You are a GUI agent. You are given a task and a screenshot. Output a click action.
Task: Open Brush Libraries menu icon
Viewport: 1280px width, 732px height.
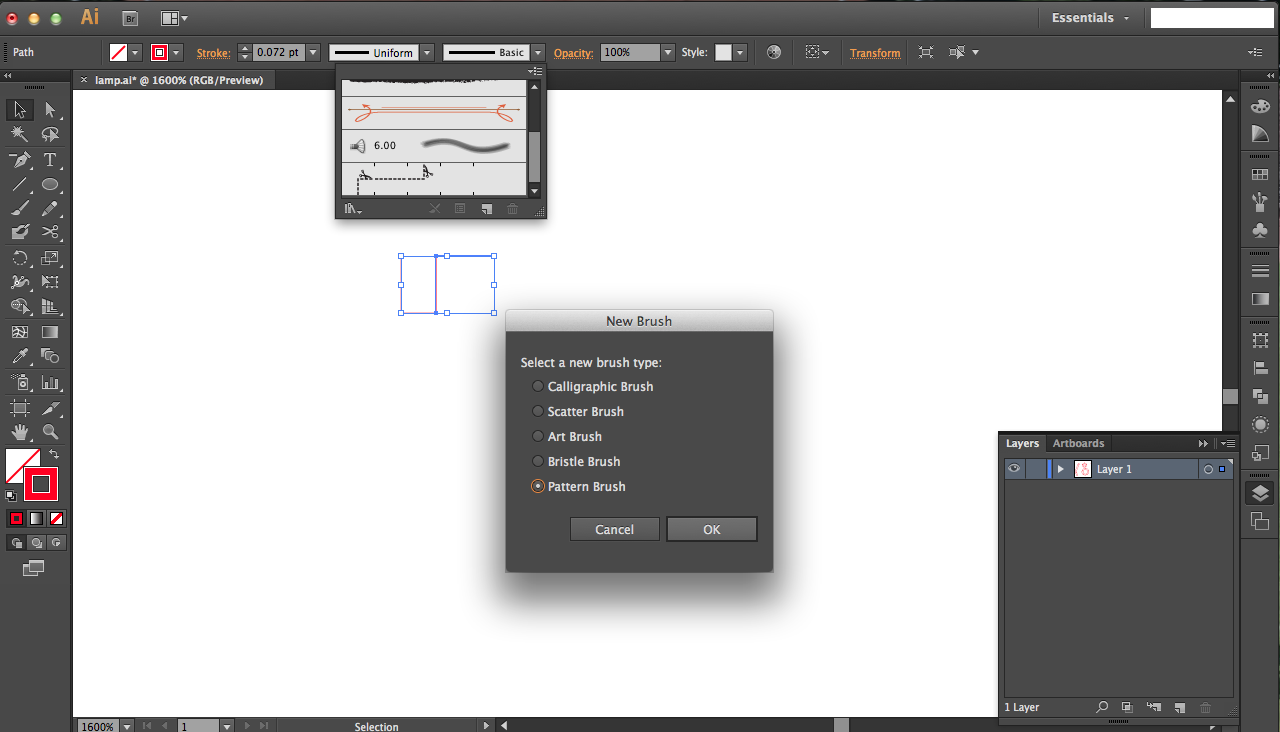pyautogui.click(x=352, y=209)
